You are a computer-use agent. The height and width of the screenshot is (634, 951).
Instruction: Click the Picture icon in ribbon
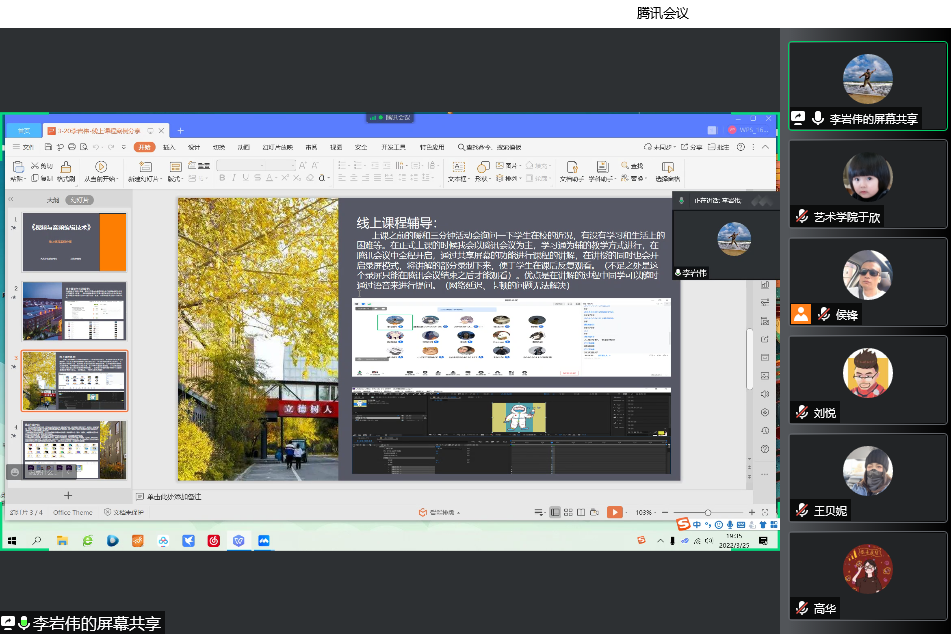coord(500,165)
